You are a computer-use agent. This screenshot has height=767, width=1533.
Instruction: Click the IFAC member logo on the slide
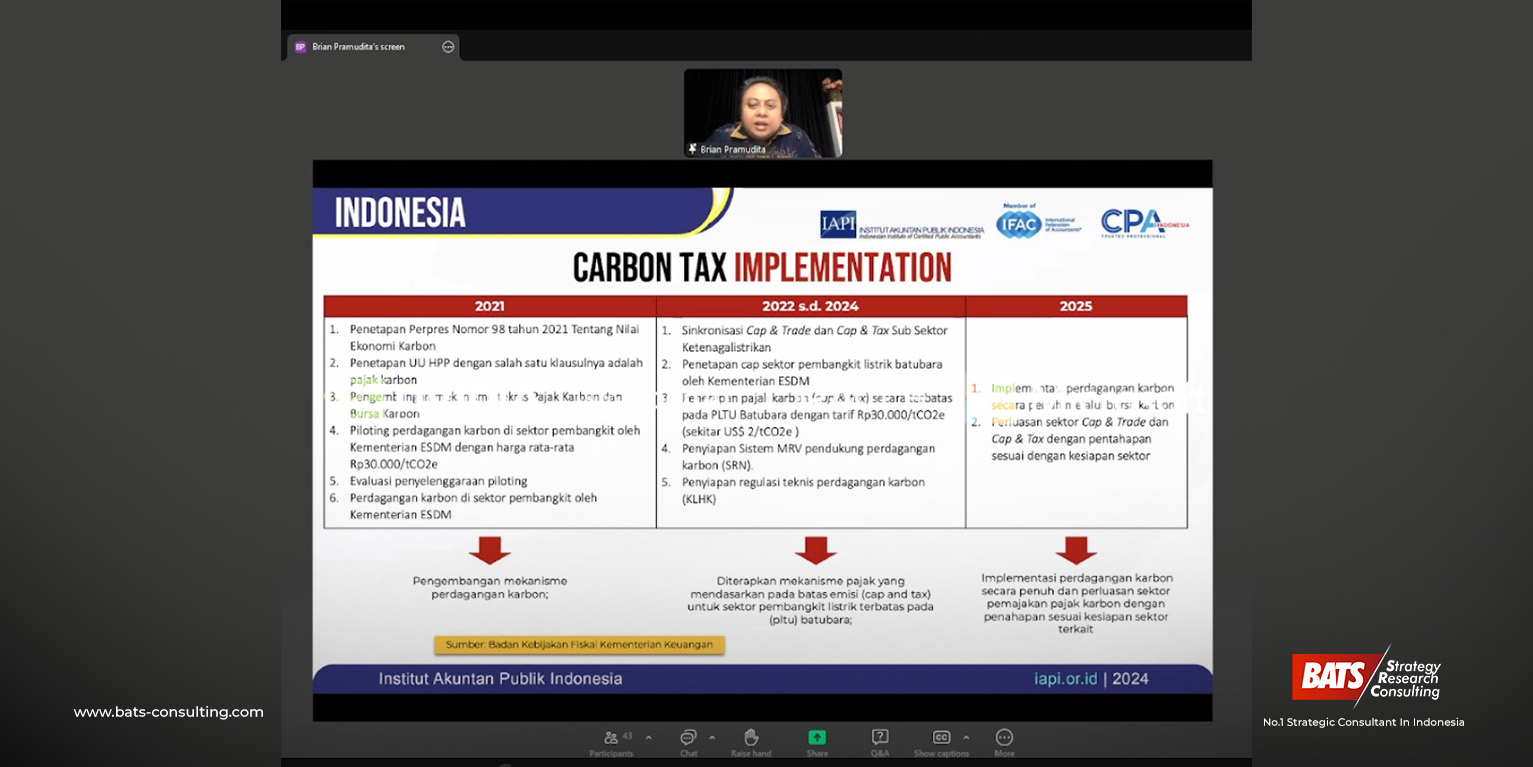point(1038,222)
